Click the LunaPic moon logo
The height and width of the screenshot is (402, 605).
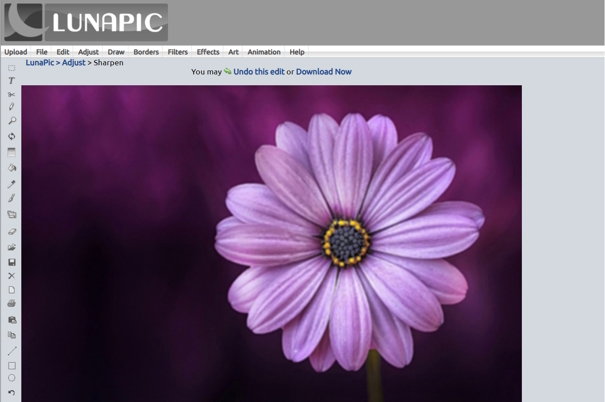pos(23,22)
